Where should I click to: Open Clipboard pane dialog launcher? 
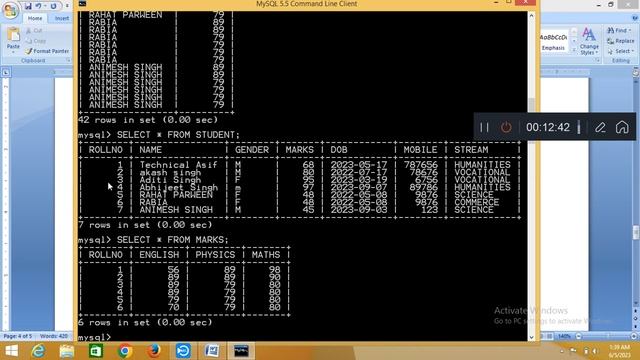(68, 60)
